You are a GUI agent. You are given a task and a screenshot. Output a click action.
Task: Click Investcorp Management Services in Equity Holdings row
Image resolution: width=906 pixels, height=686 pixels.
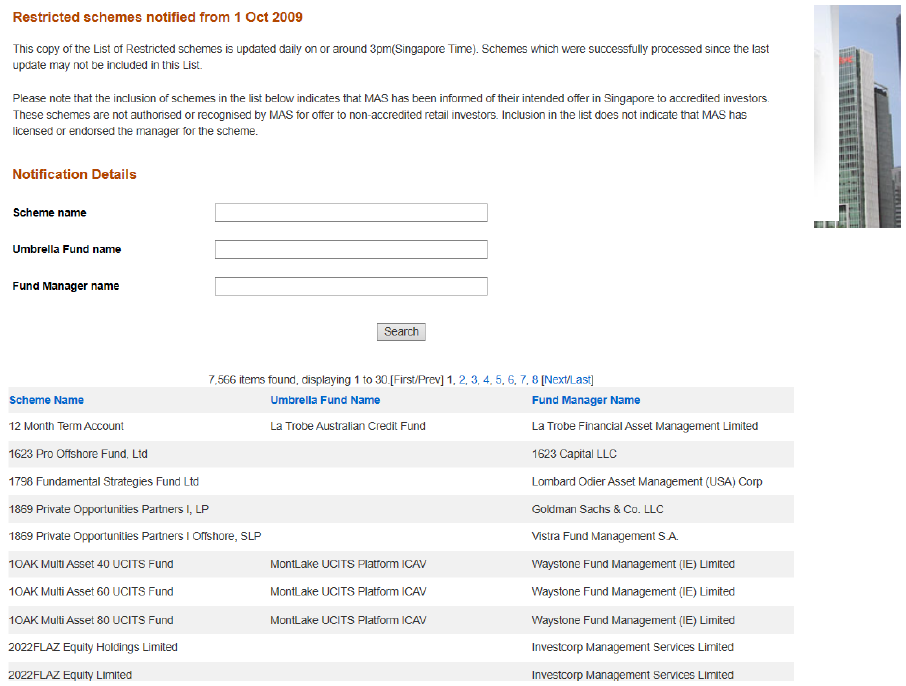tap(633, 647)
